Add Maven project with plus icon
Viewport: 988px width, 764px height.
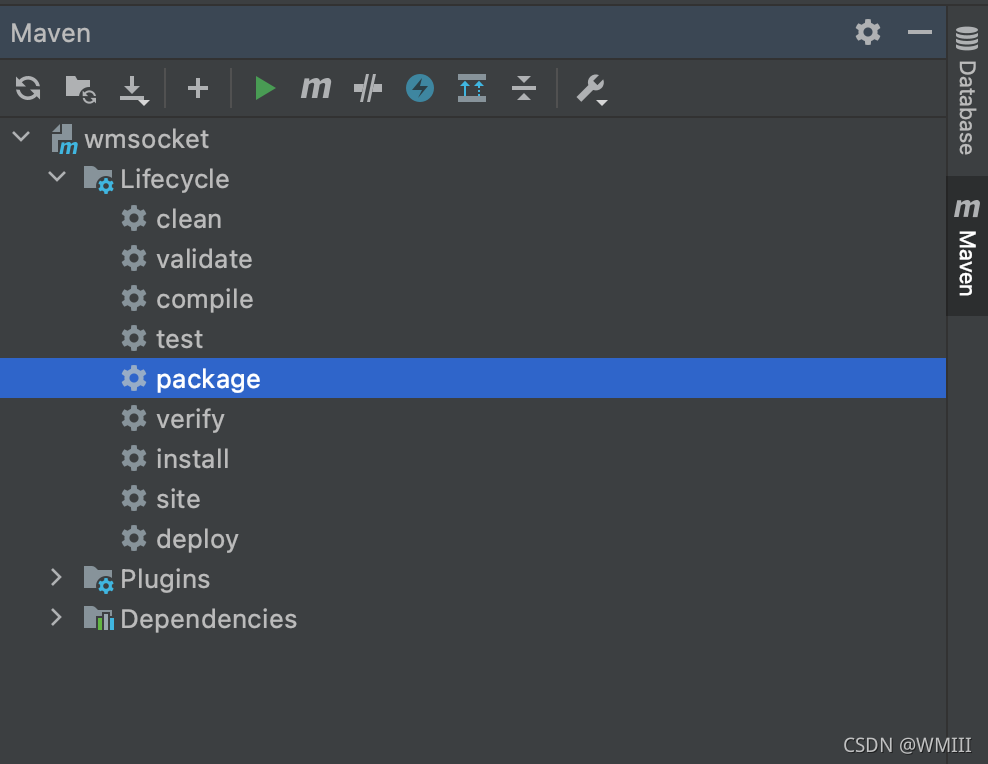[198, 88]
